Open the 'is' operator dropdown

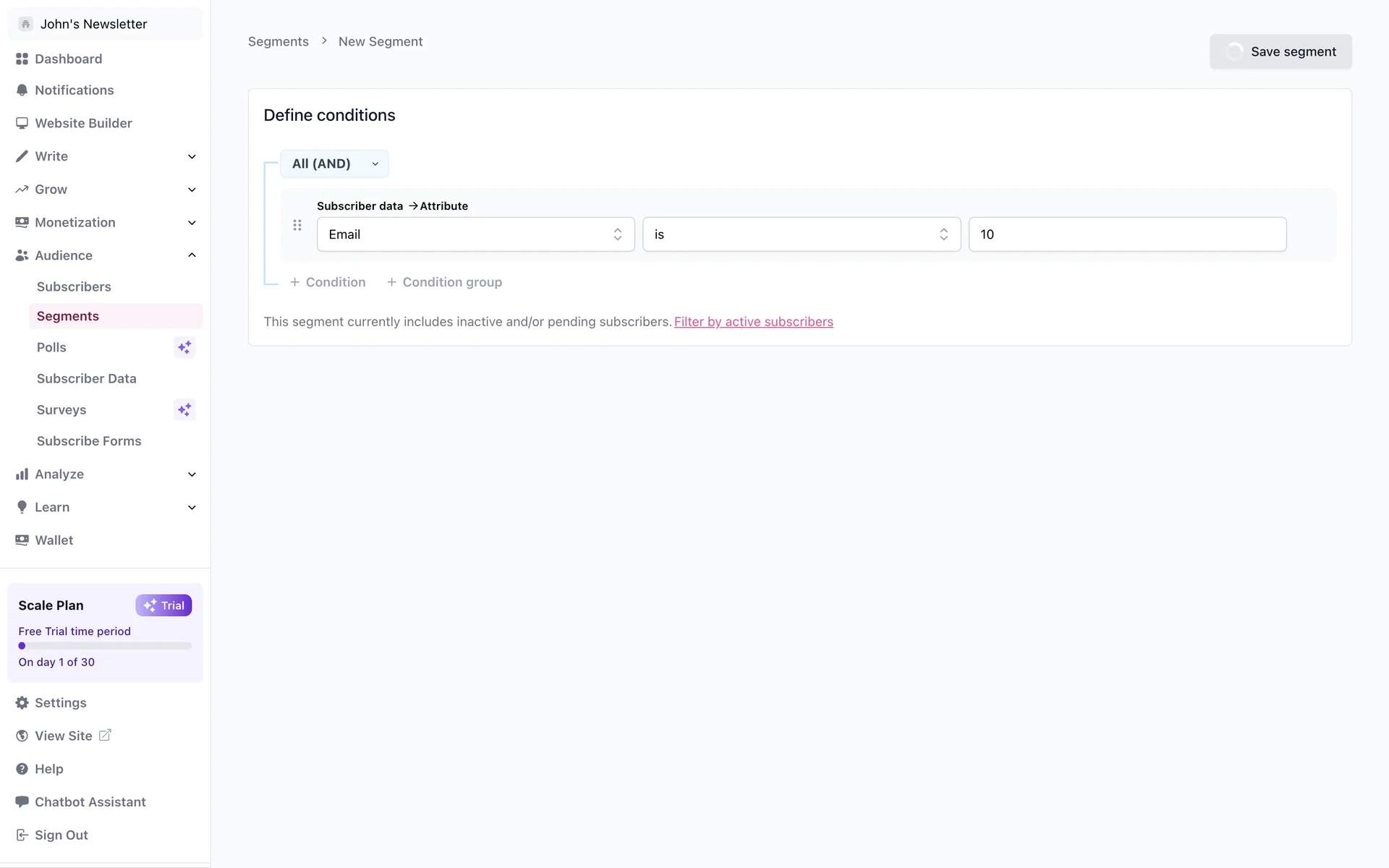coord(801,234)
